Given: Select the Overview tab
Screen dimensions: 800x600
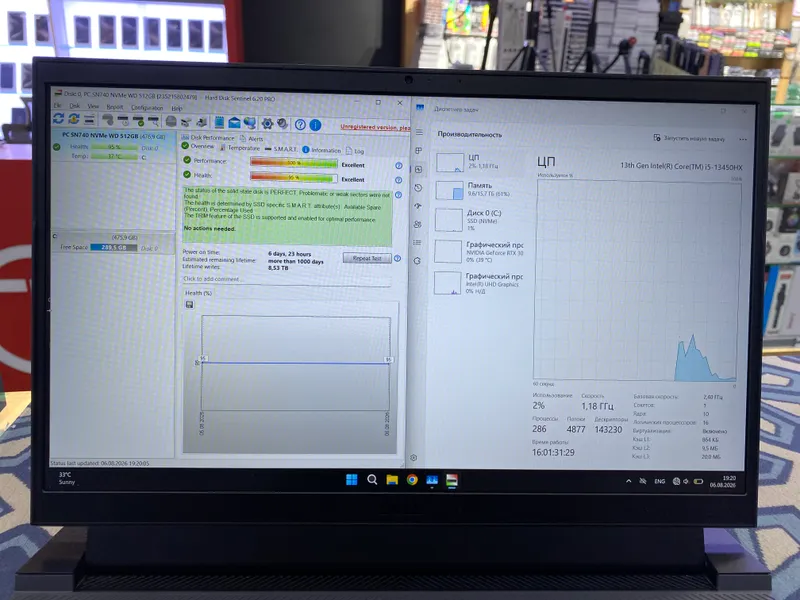Looking at the screenshot, I should (x=198, y=146).
